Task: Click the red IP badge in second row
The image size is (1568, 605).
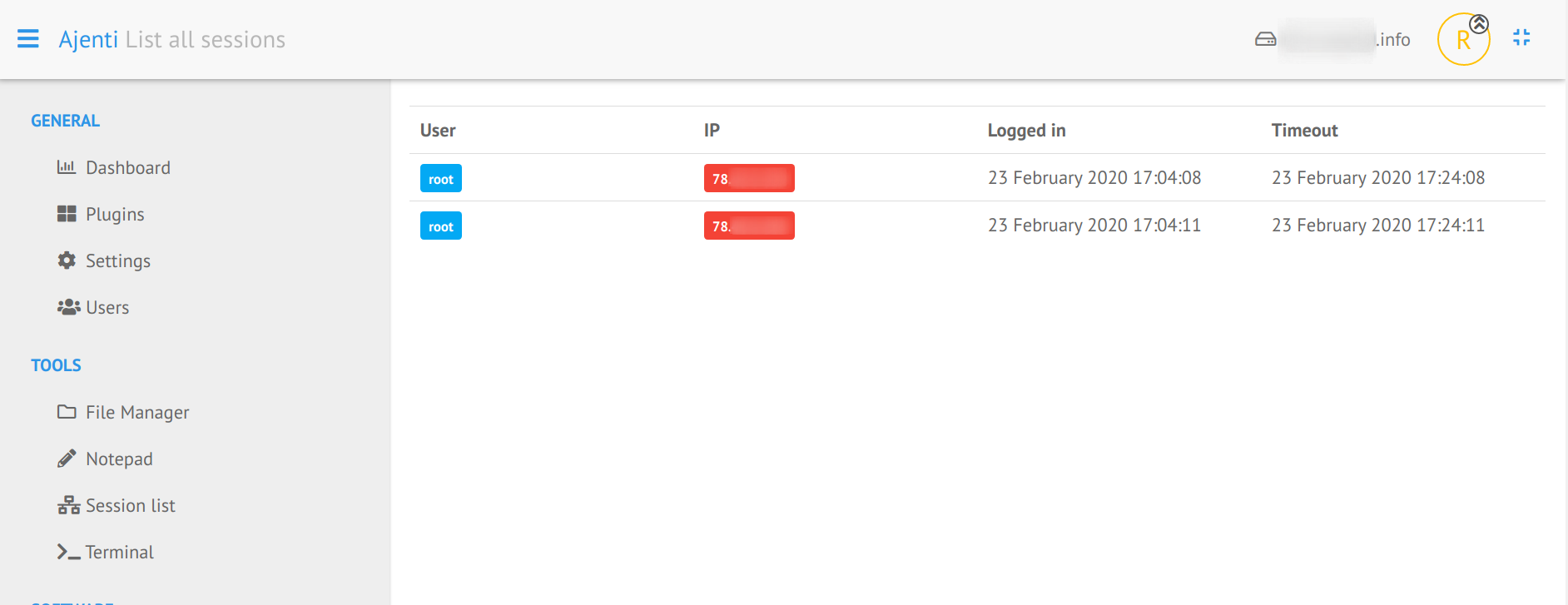Action: [x=749, y=226]
